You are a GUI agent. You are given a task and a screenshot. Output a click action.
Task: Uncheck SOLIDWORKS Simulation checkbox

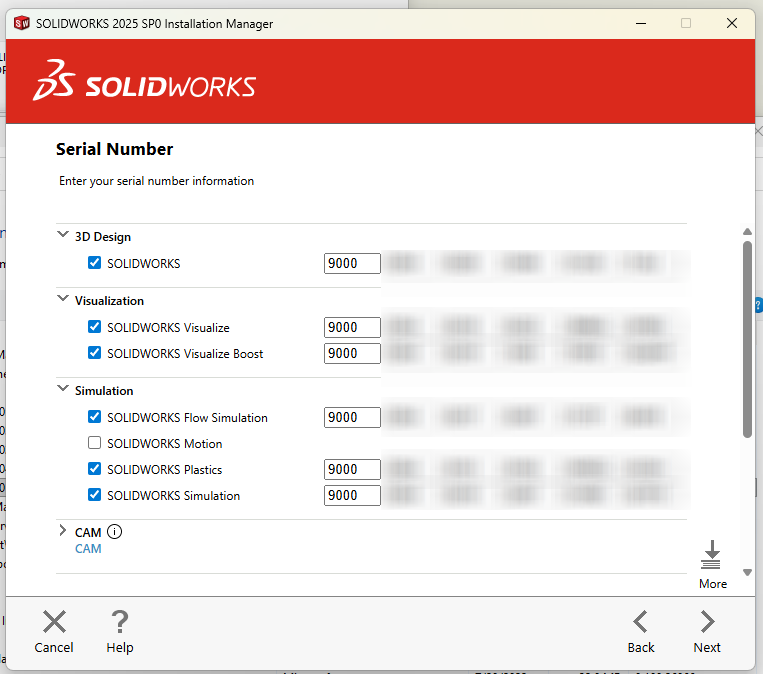(94, 495)
